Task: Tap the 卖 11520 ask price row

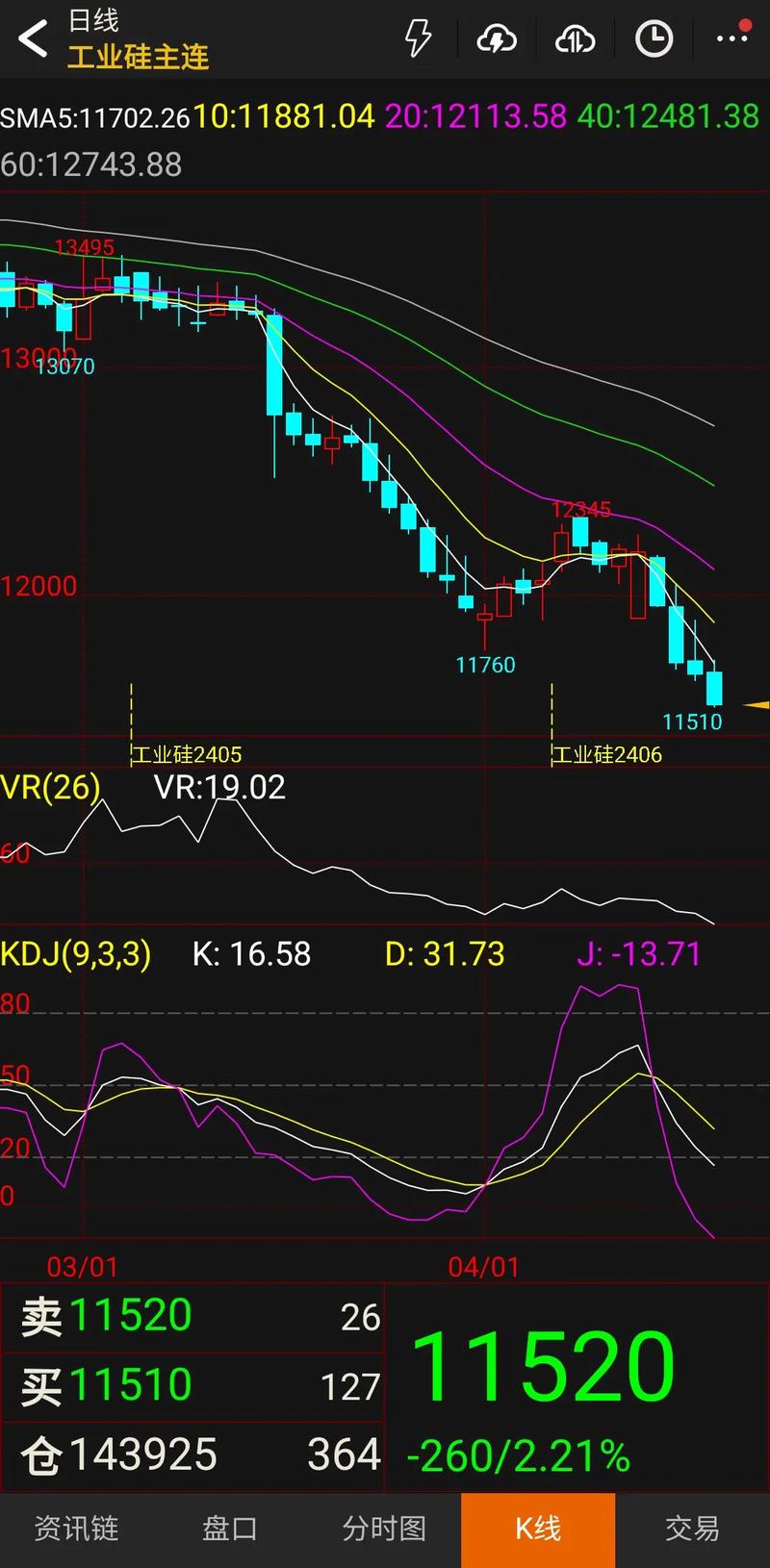Action: pos(192,1316)
